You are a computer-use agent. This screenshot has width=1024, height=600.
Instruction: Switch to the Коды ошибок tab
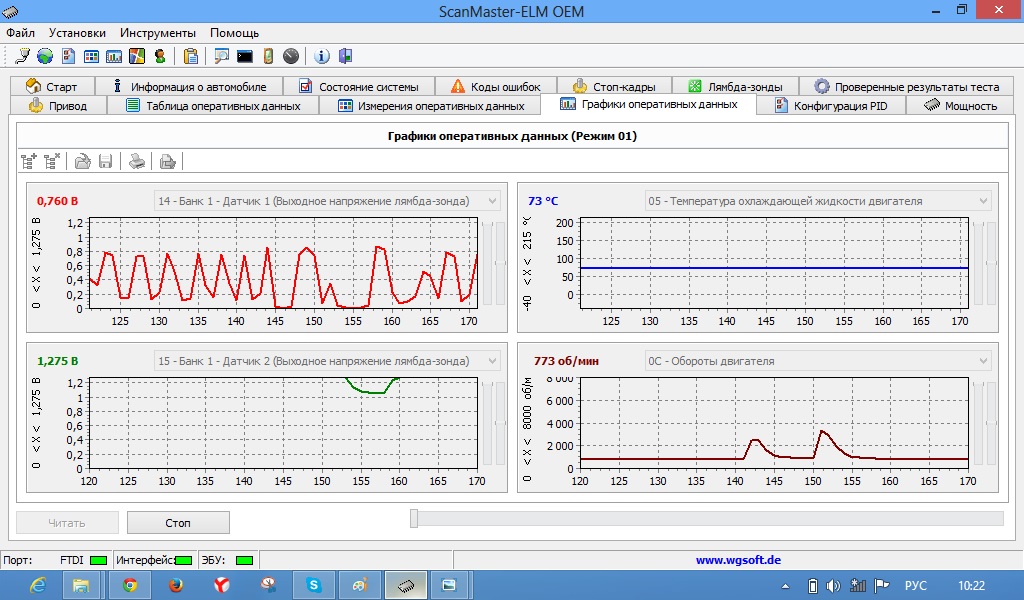495,86
